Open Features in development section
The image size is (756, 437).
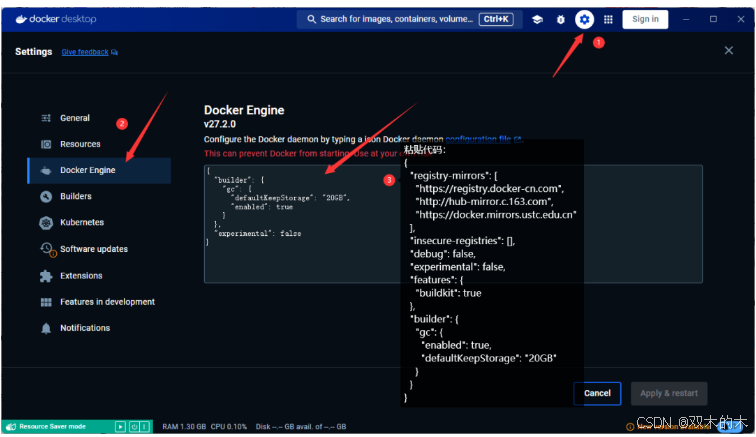(99, 302)
